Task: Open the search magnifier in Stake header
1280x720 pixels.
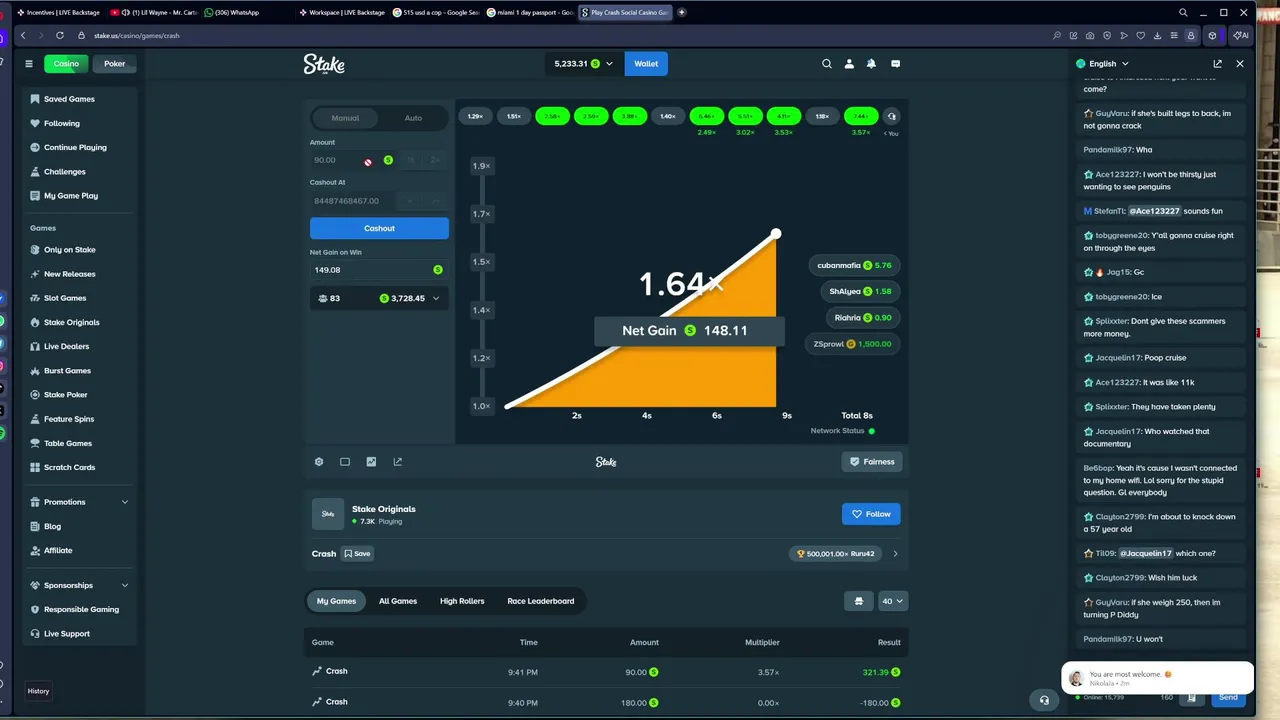Action: click(827, 63)
